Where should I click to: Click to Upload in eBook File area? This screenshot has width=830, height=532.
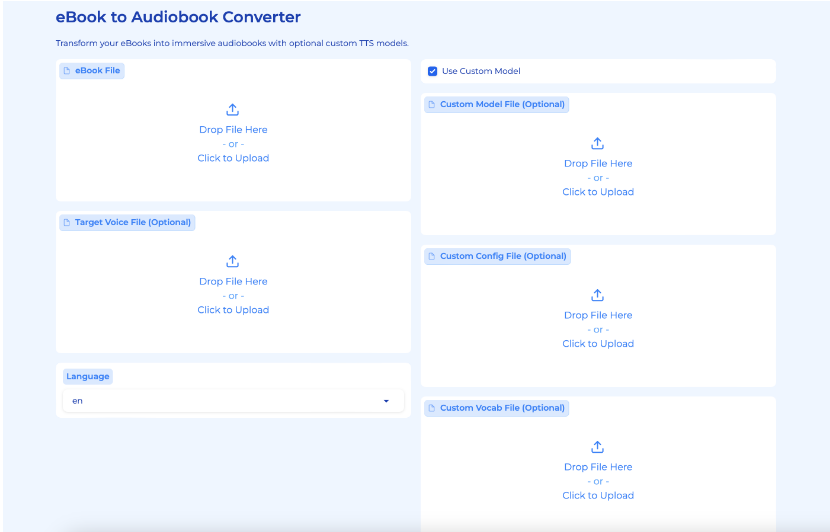click(233, 158)
